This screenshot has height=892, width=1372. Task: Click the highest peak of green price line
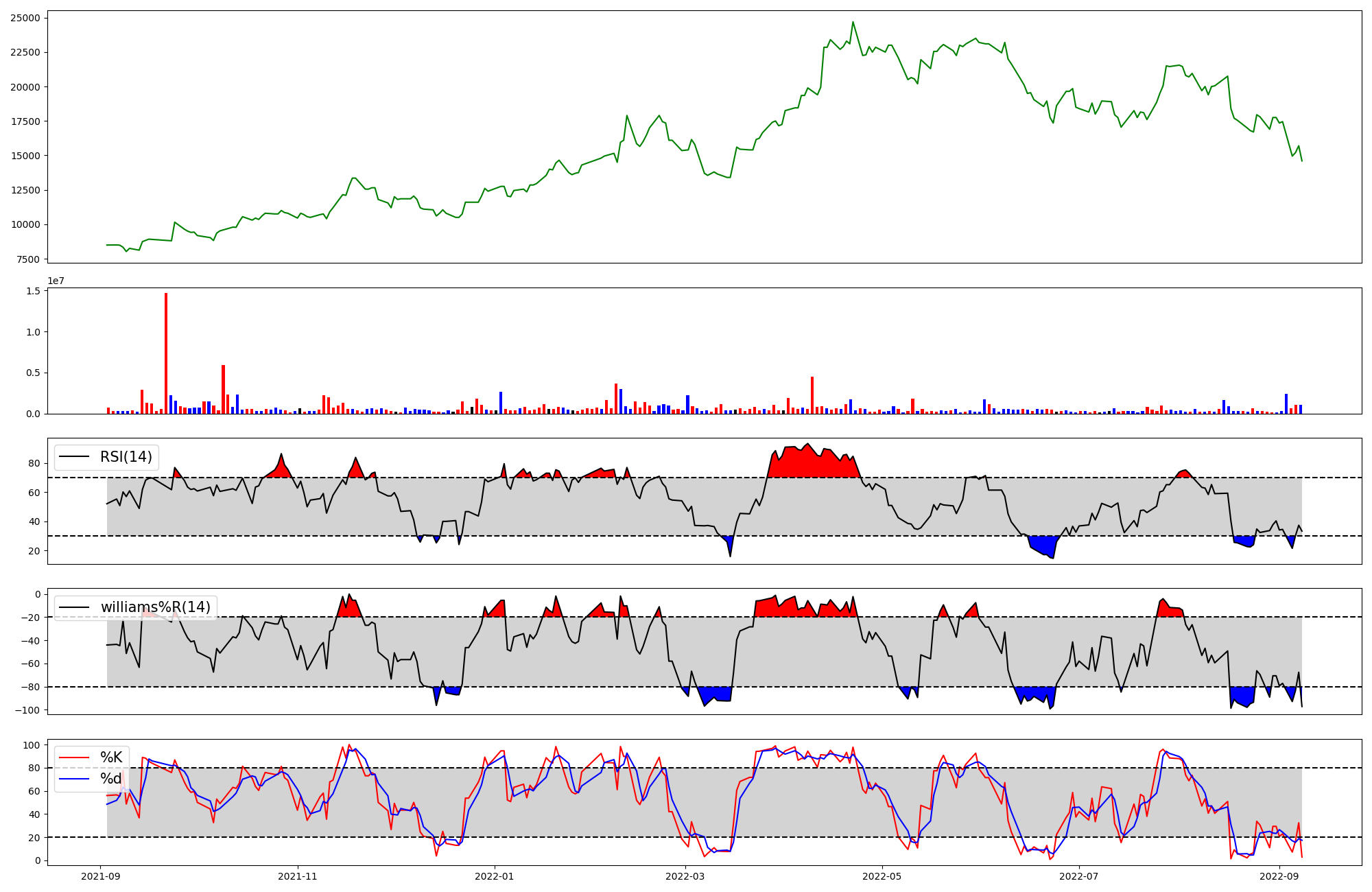click(853, 22)
